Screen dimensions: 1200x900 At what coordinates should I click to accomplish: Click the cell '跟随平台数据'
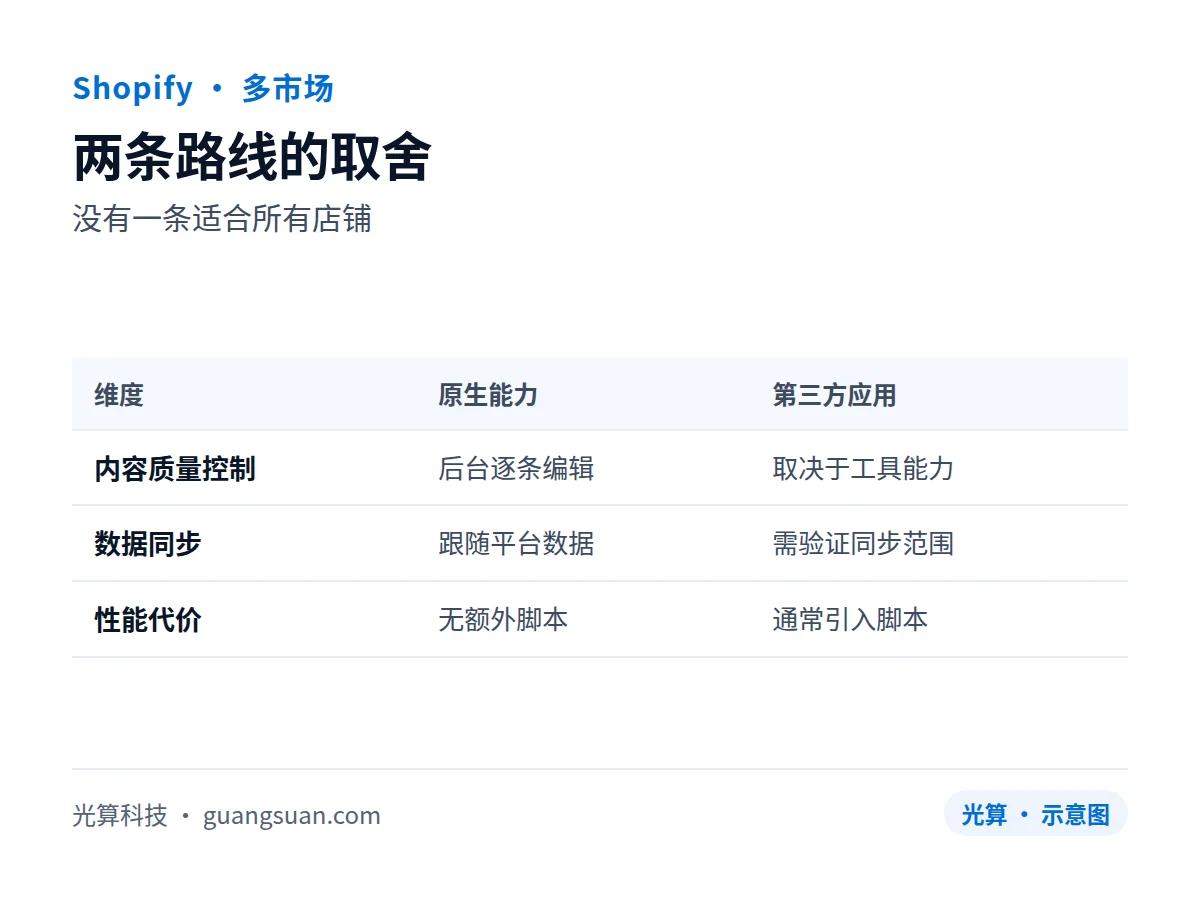[516, 544]
